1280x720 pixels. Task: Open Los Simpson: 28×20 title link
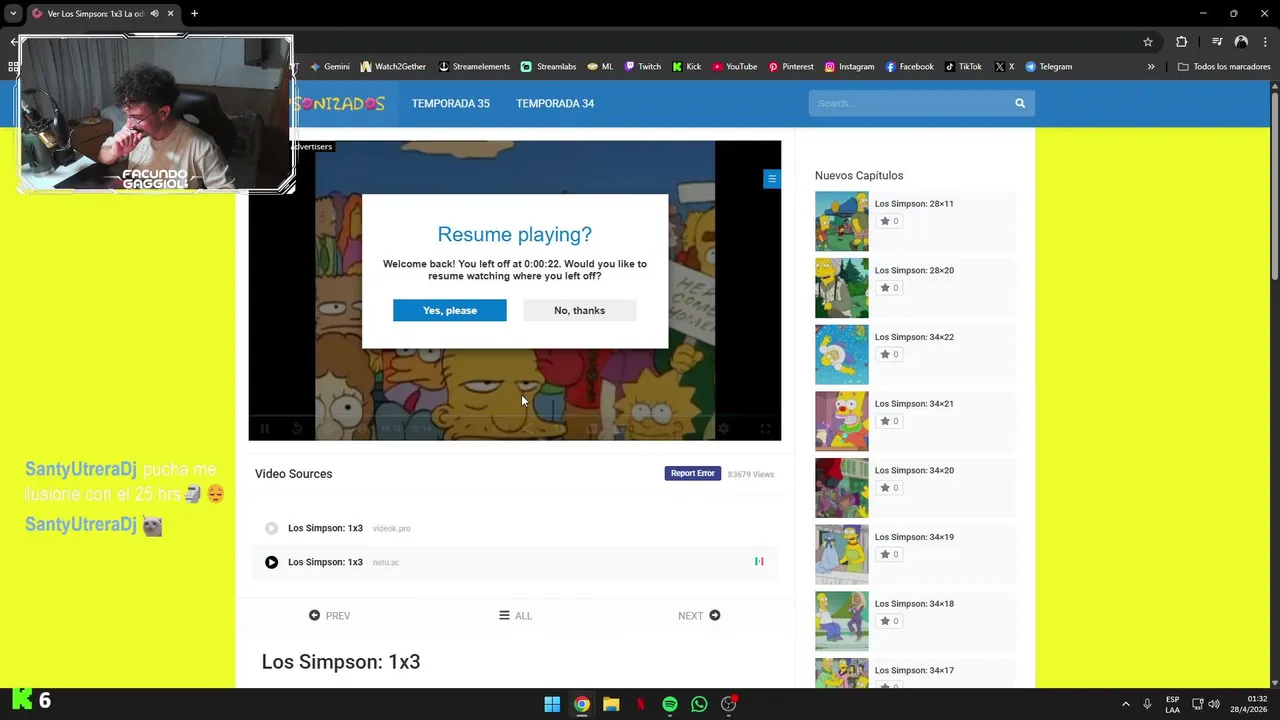(x=914, y=270)
